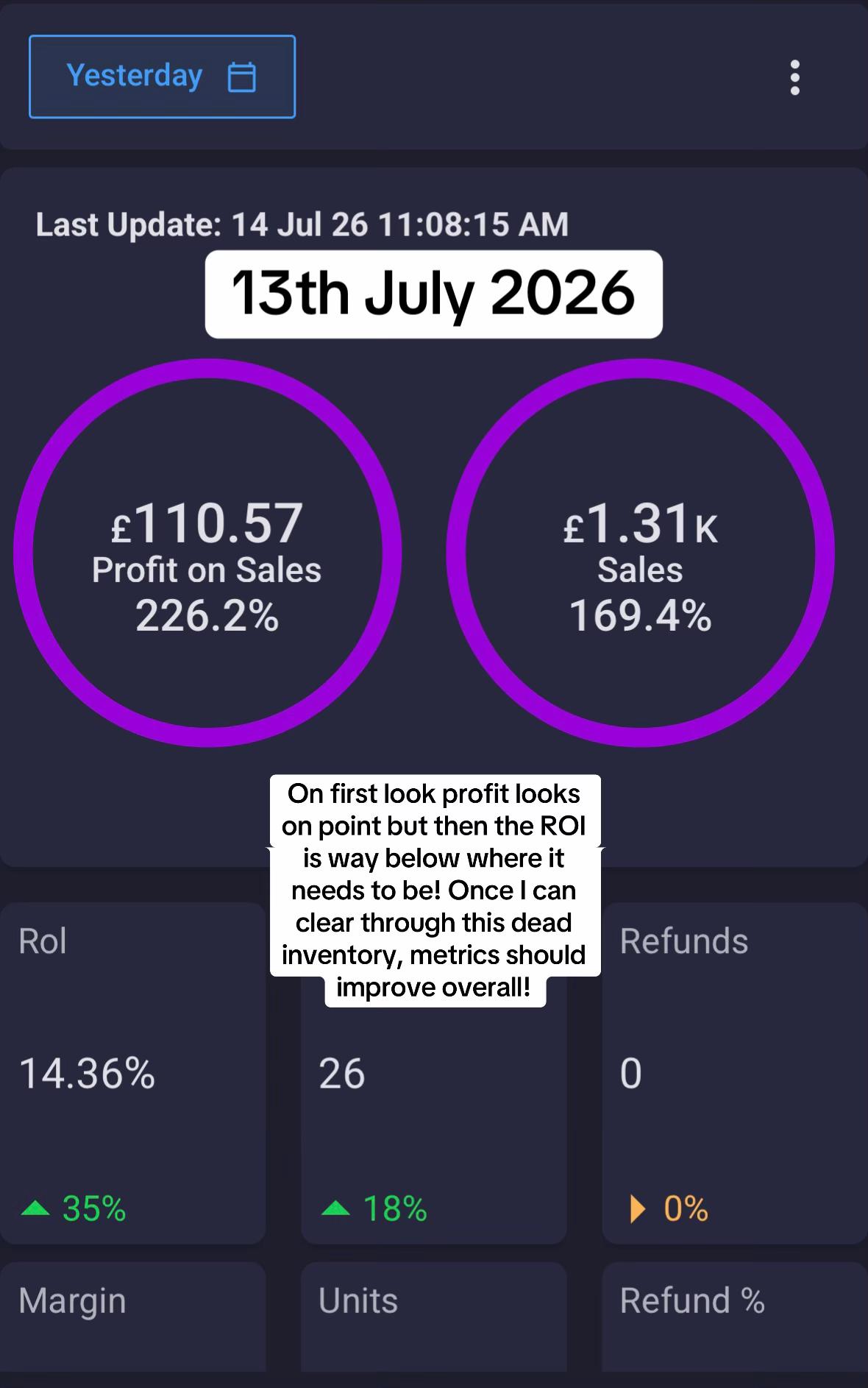Tap the 226.2% profit percentage
Image resolution: width=868 pixels, height=1388 pixels.
(x=207, y=616)
